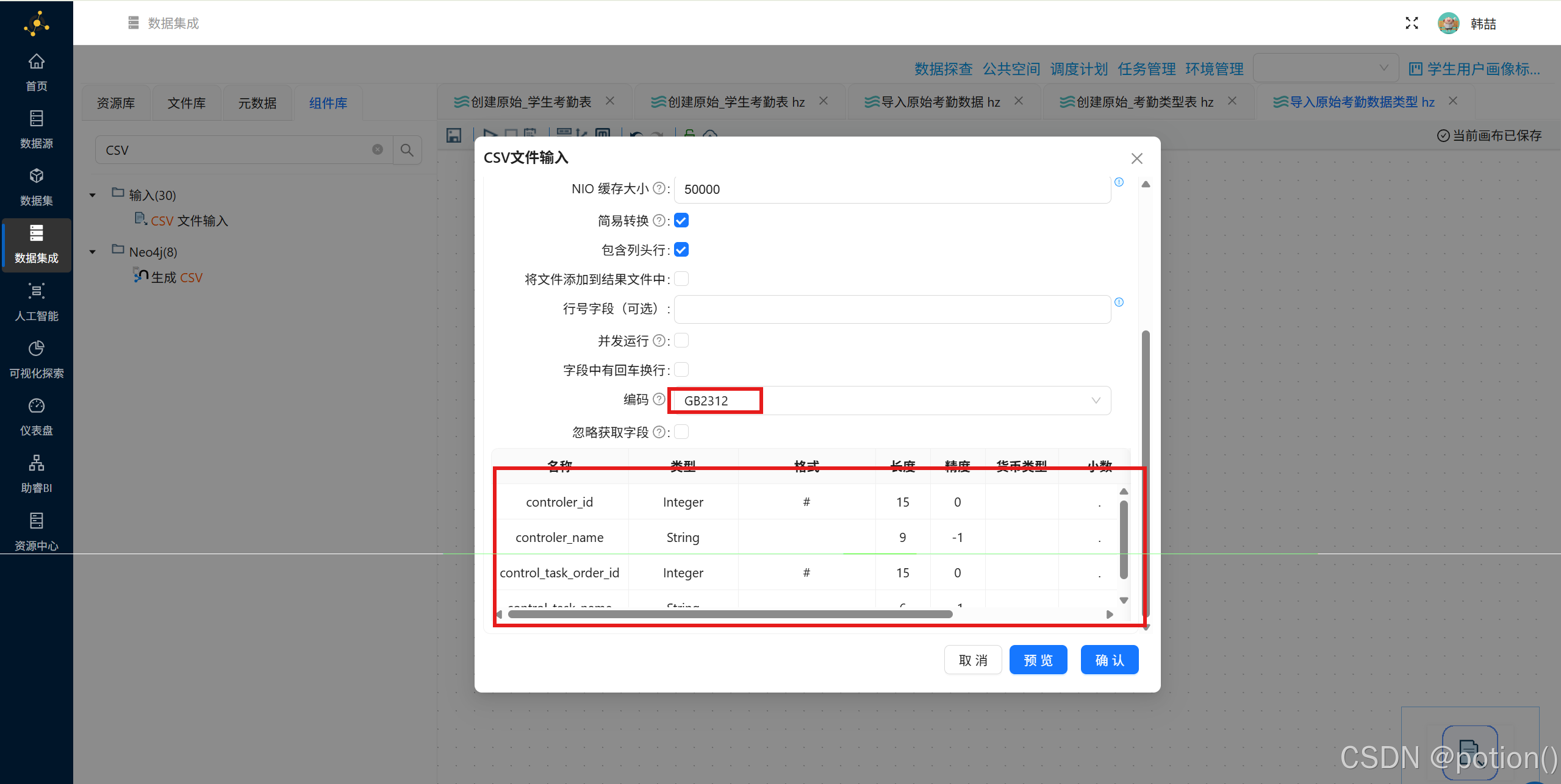The width and height of the screenshot is (1561, 784).
Task: Click the application logo at top left
Action: point(37,23)
